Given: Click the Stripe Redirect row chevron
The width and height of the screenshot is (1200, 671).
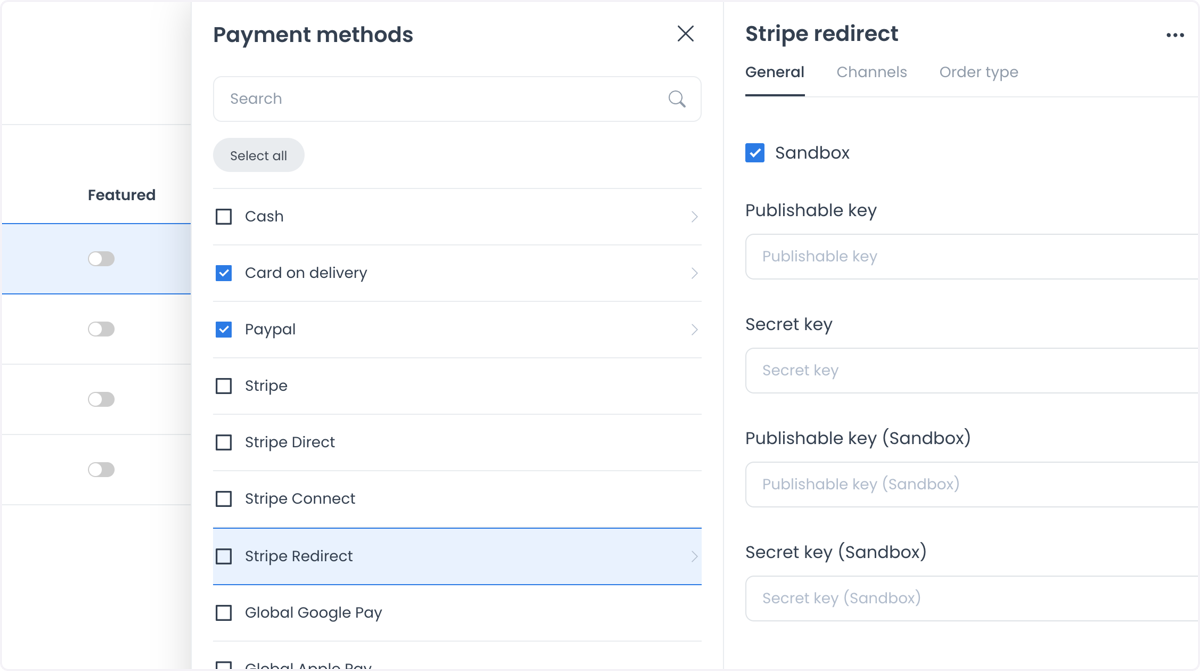Looking at the screenshot, I should pos(694,556).
